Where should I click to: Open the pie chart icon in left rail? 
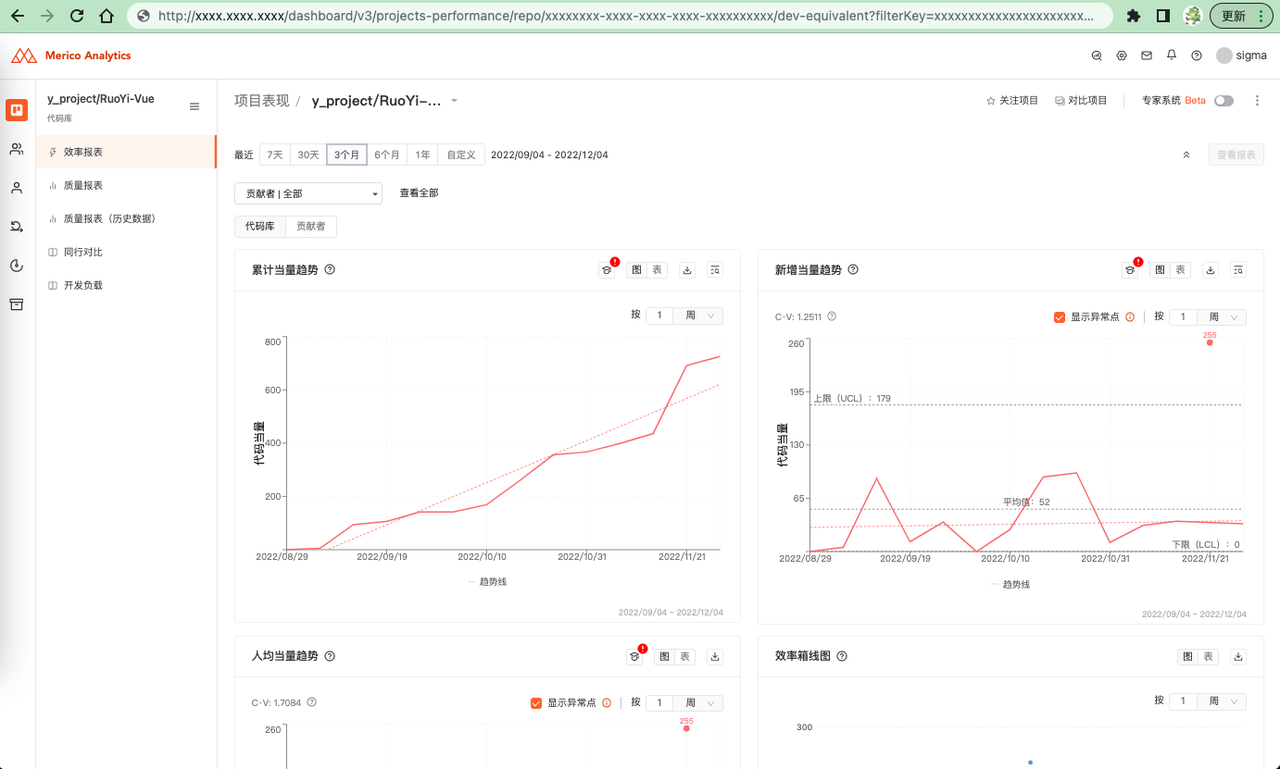tap(17, 266)
